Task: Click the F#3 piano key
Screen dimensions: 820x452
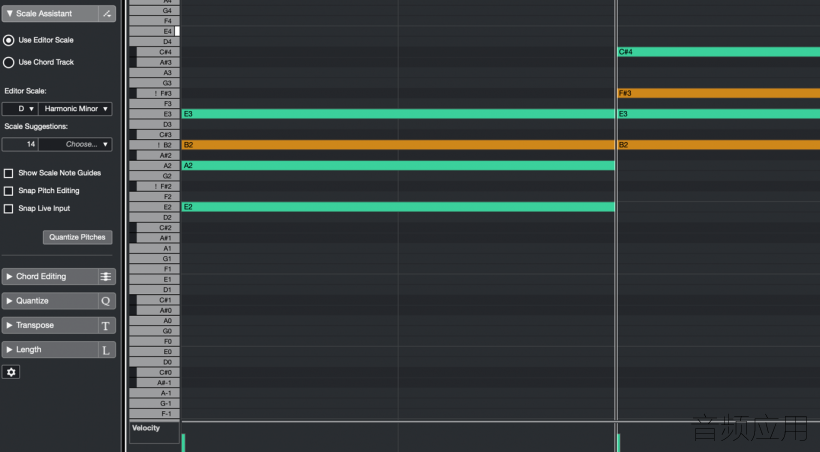Action: click(158, 93)
